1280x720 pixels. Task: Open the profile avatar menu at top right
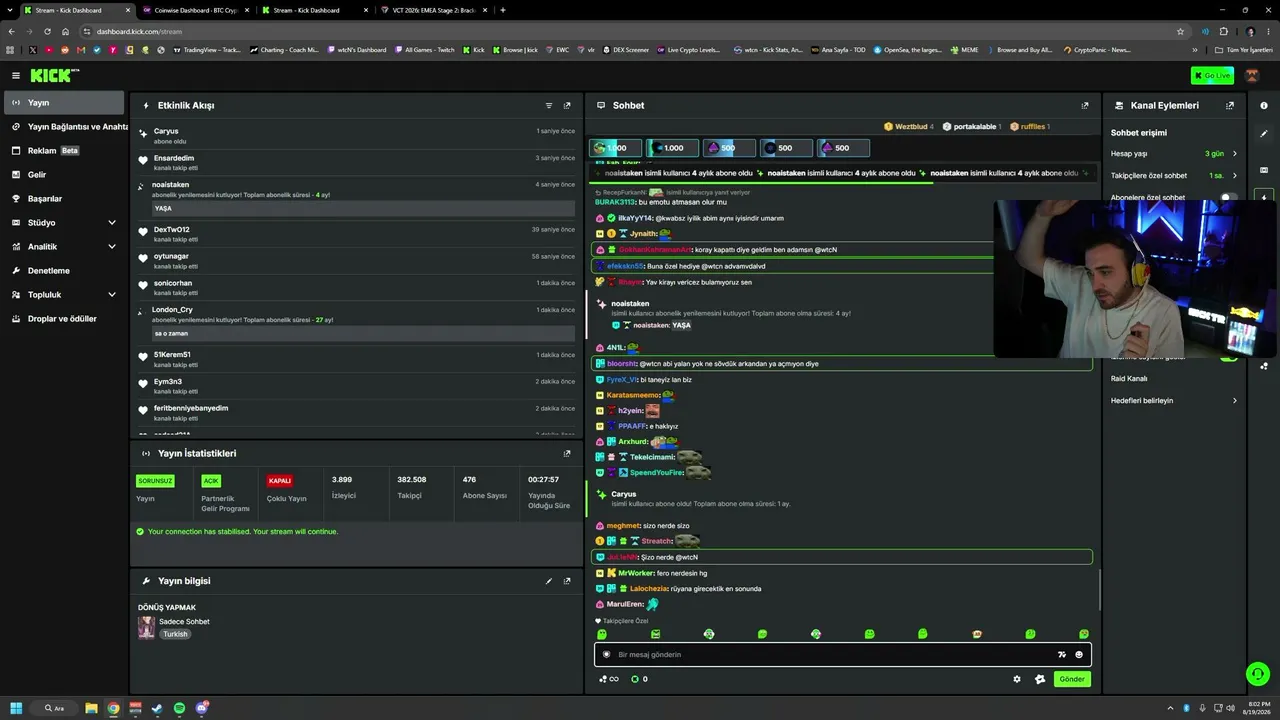[x=1252, y=75]
